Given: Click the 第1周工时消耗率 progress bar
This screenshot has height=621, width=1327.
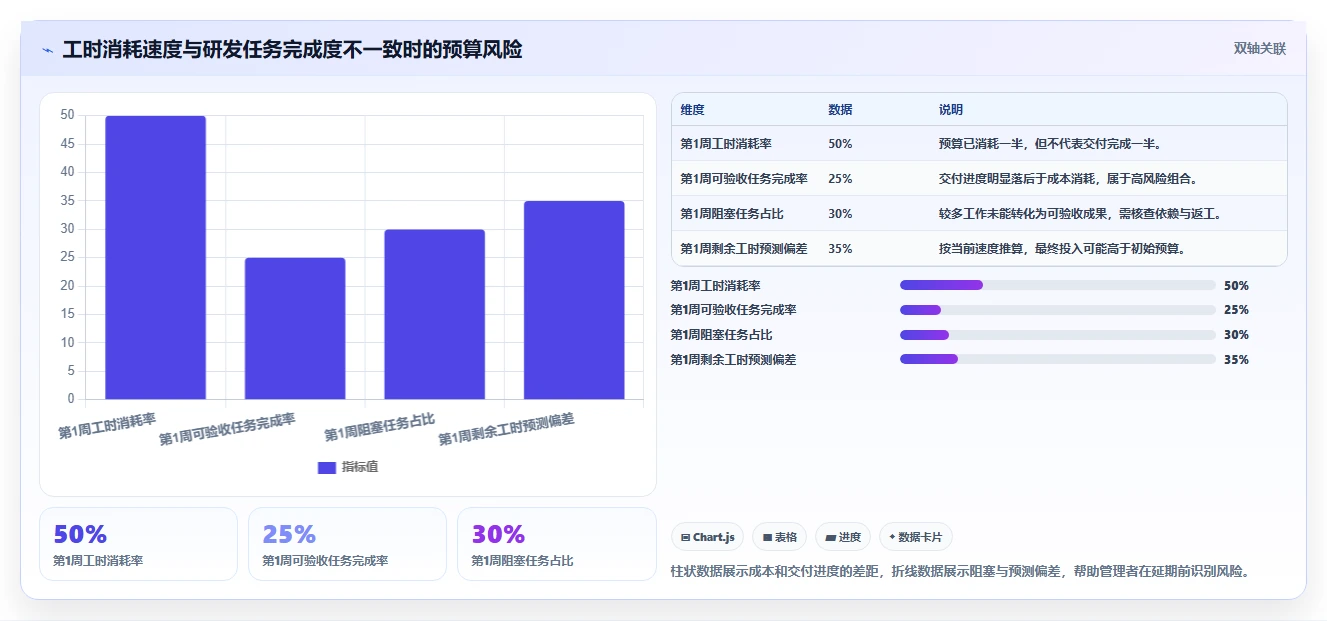Looking at the screenshot, I should click(1058, 285).
